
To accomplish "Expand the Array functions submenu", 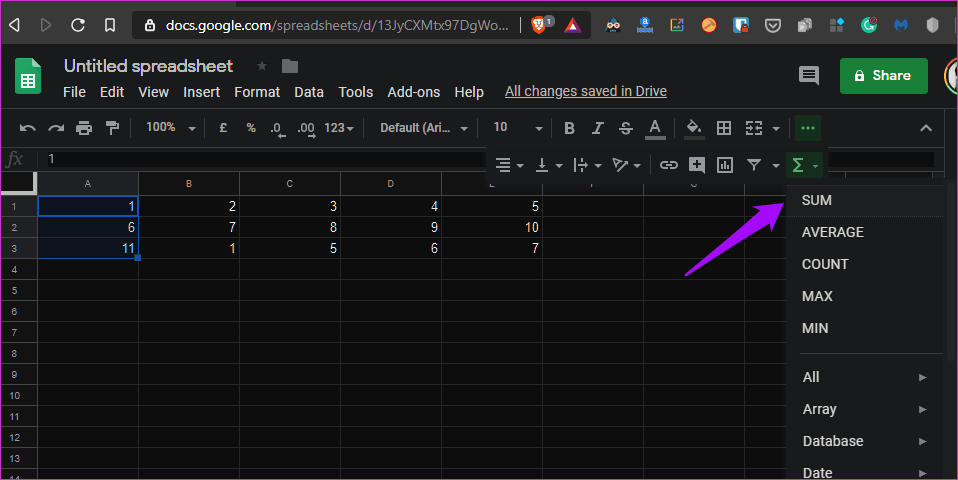I will pos(865,409).
